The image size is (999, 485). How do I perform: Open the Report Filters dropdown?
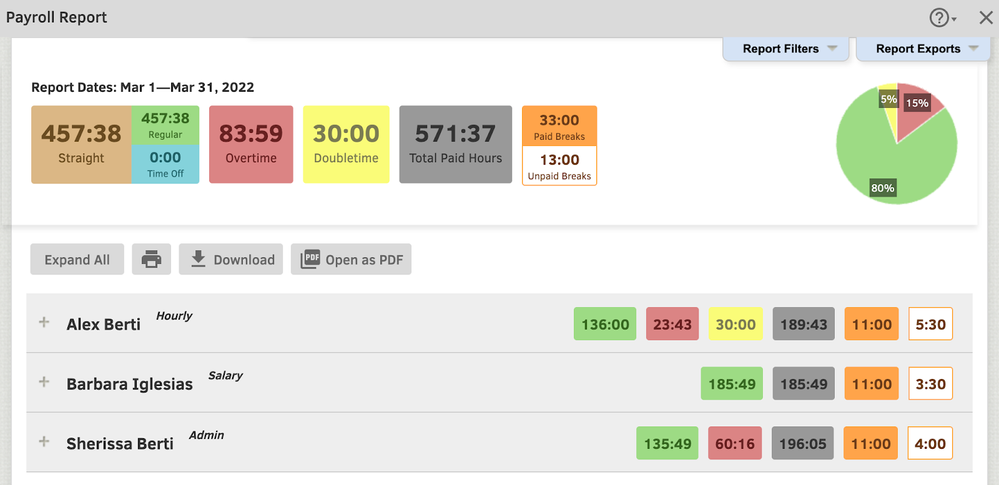[x=786, y=49]
